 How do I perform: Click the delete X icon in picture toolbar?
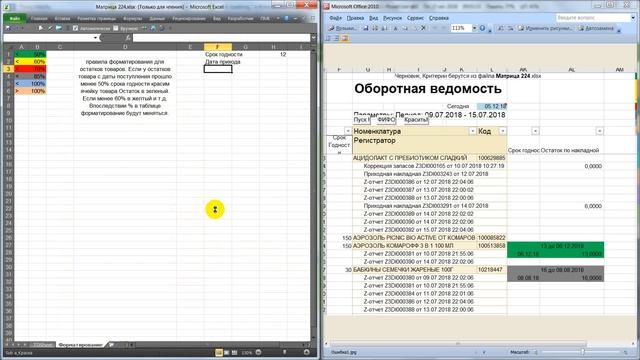coord(423,28)
